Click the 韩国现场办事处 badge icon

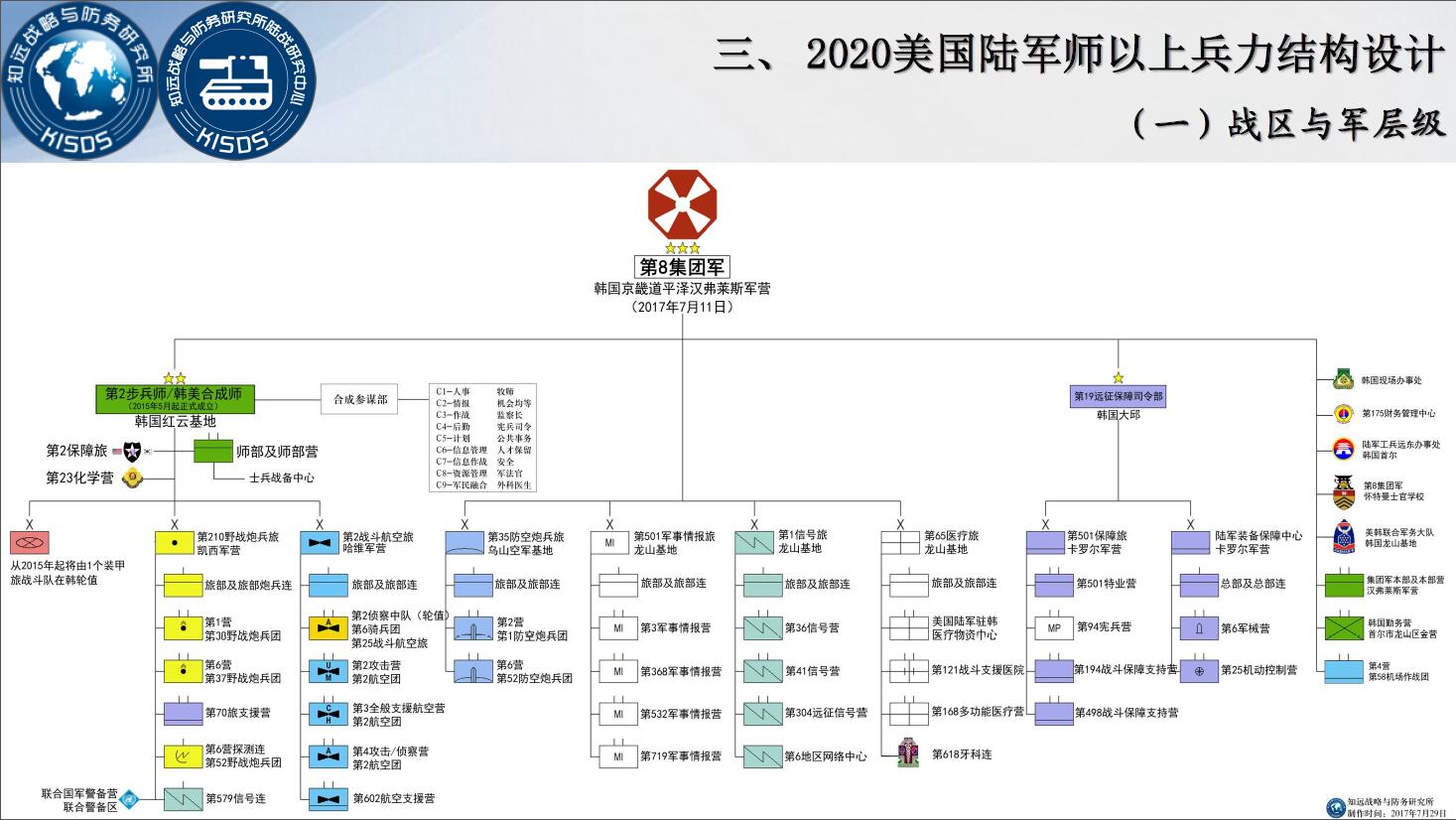(x=1343, y=379)
